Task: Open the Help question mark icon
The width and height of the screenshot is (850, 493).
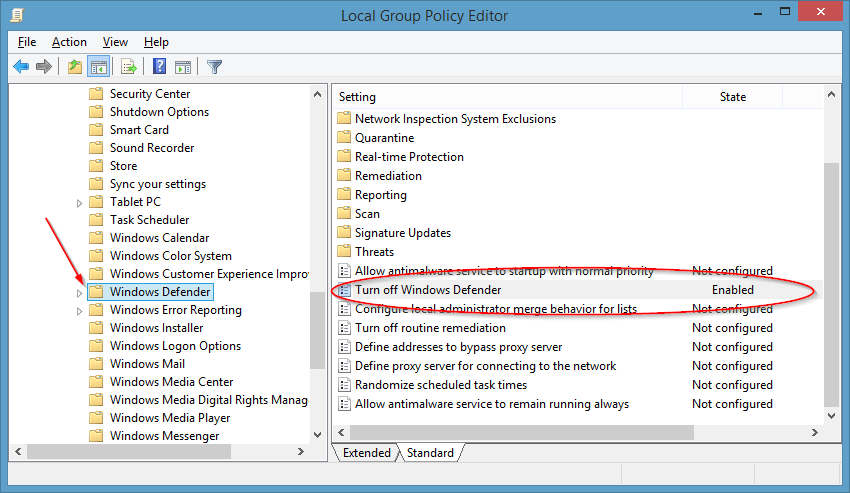Action: pyautogui.click(x=159, y=66)
